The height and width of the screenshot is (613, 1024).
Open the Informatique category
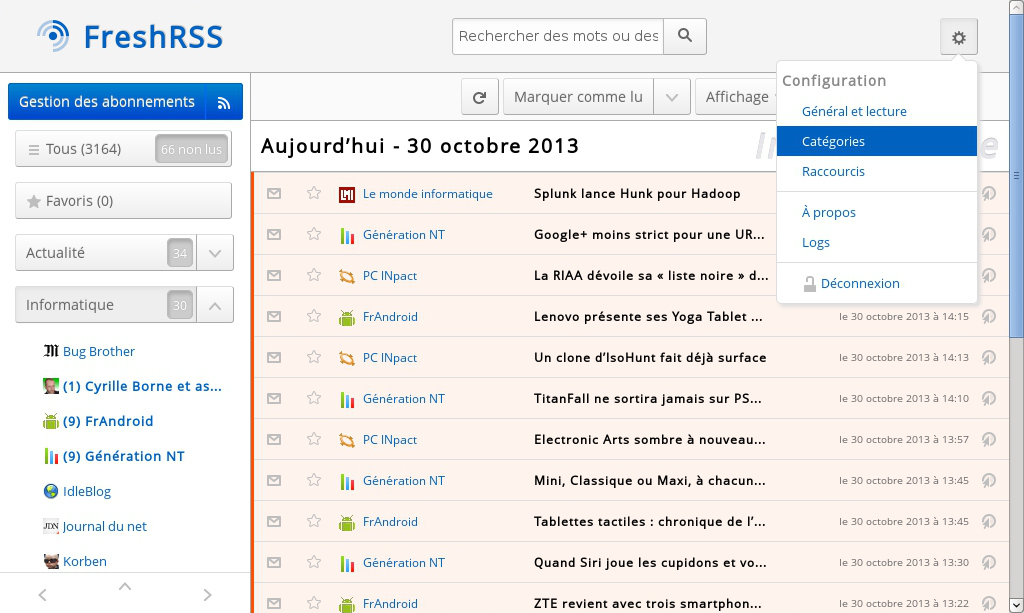(x=106, y=305)
